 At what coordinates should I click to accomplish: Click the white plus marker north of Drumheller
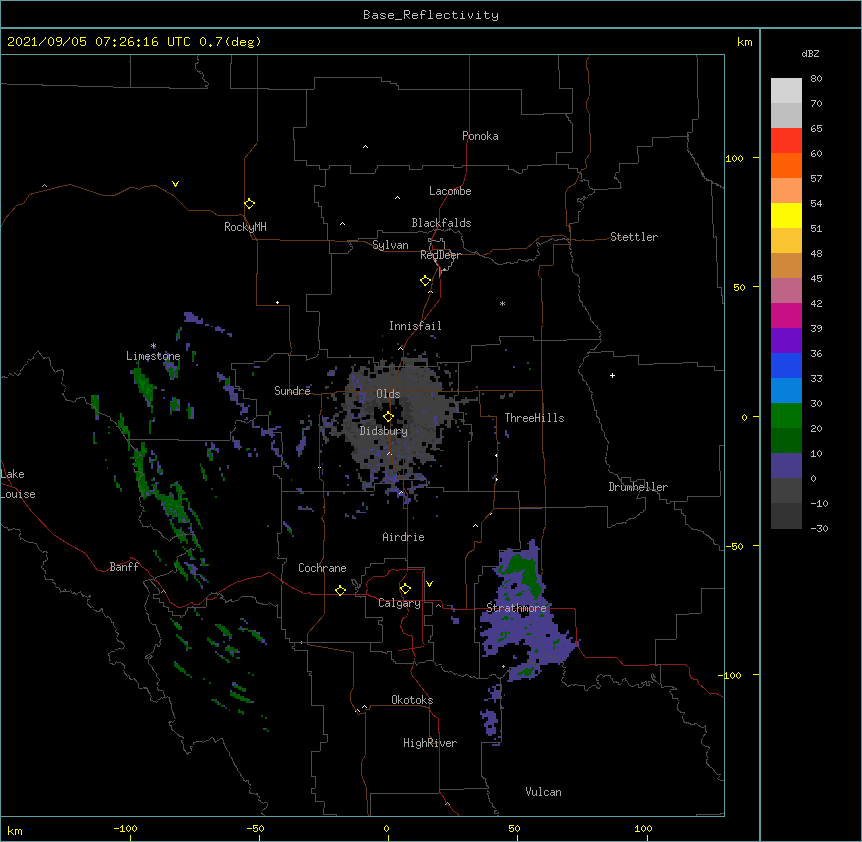tap(612, 375)
